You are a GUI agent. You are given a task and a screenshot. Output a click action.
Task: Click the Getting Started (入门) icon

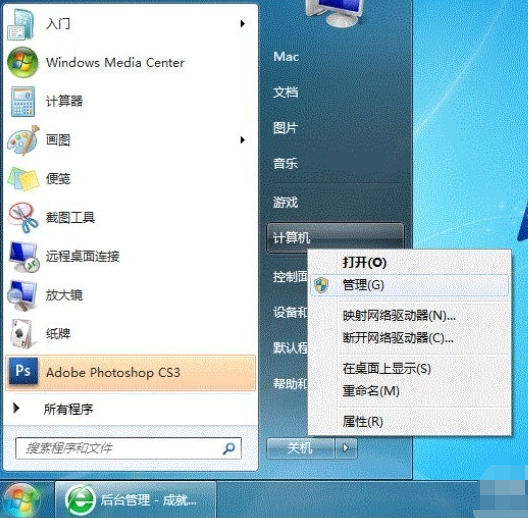tap(21, 24)
